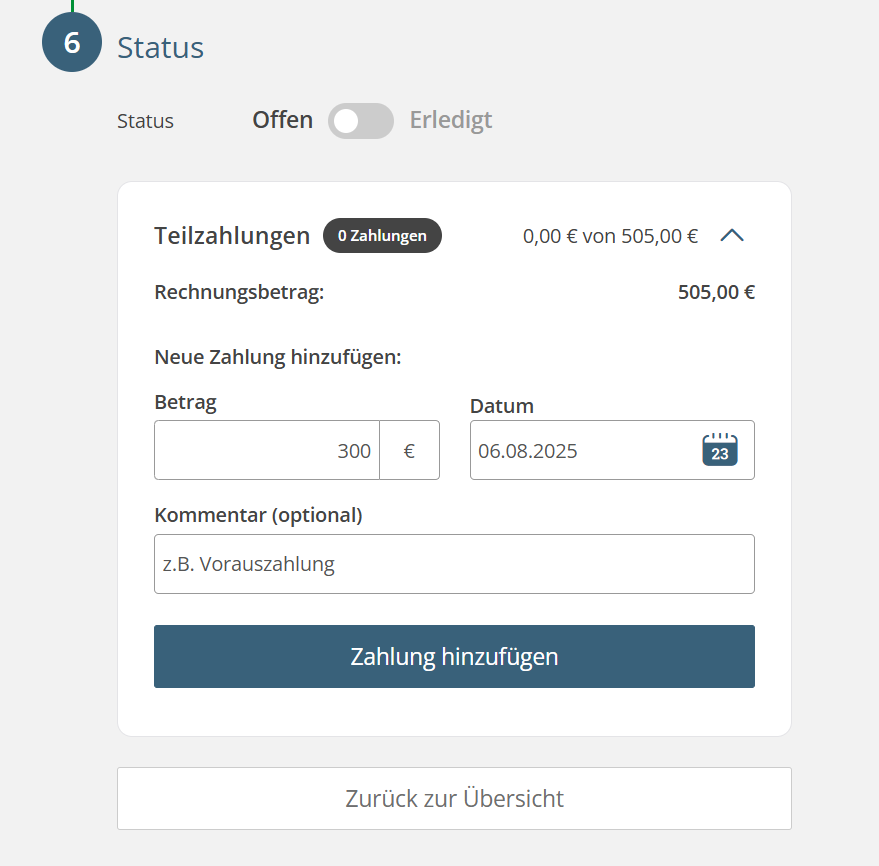Click the 'Status' section heading
The width and height of the screenshot is (879, 866).
tap(160, 47)
